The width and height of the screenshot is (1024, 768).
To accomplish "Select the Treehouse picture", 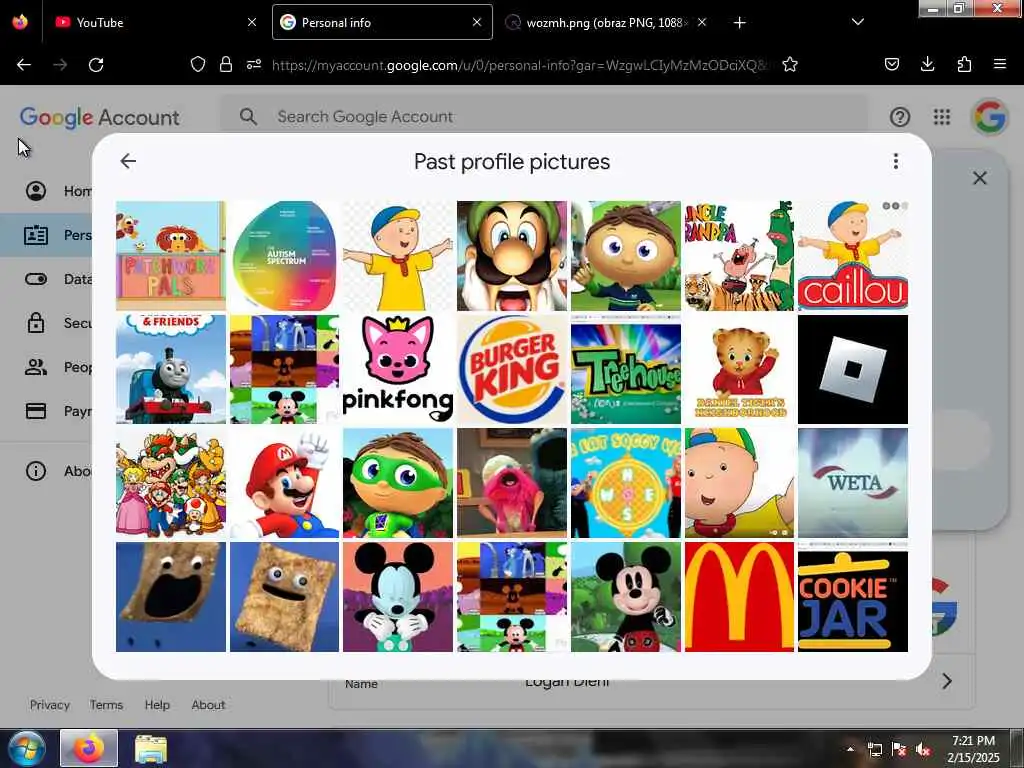I will pos(626,369).
